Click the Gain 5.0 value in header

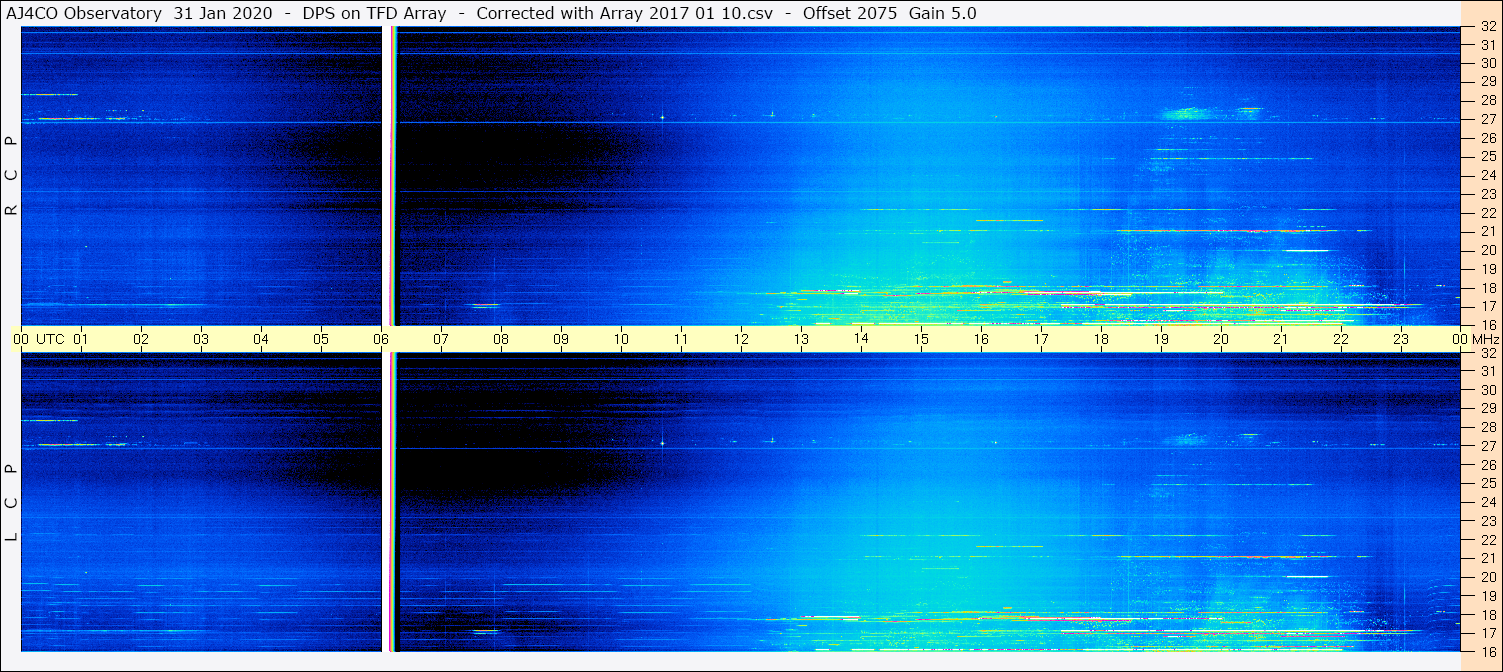coord(942,13)
